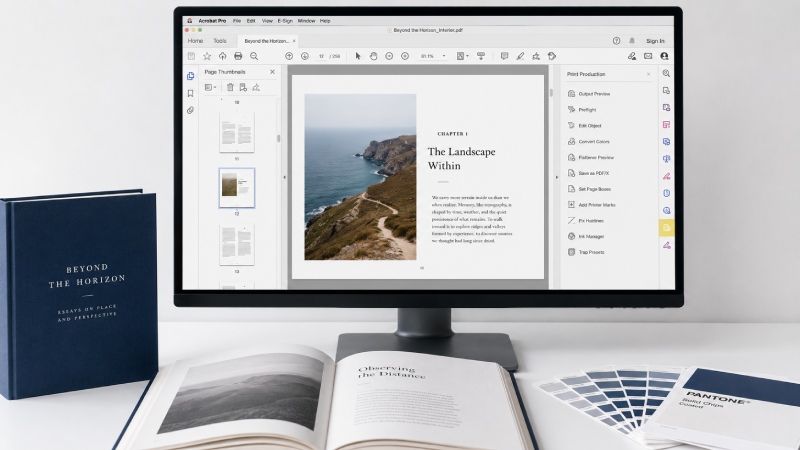Open the notifications bell
The image size is (800, 450).
tap(632, 41)
